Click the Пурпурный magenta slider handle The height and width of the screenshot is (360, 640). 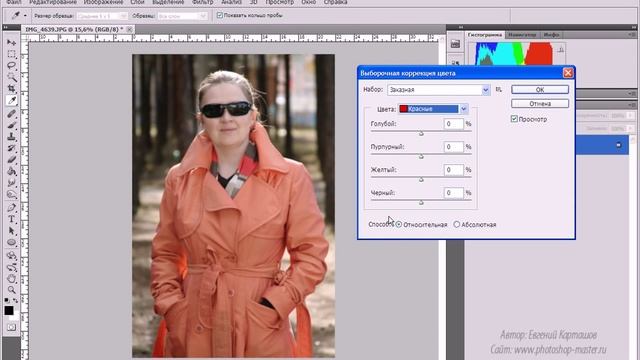421,156
